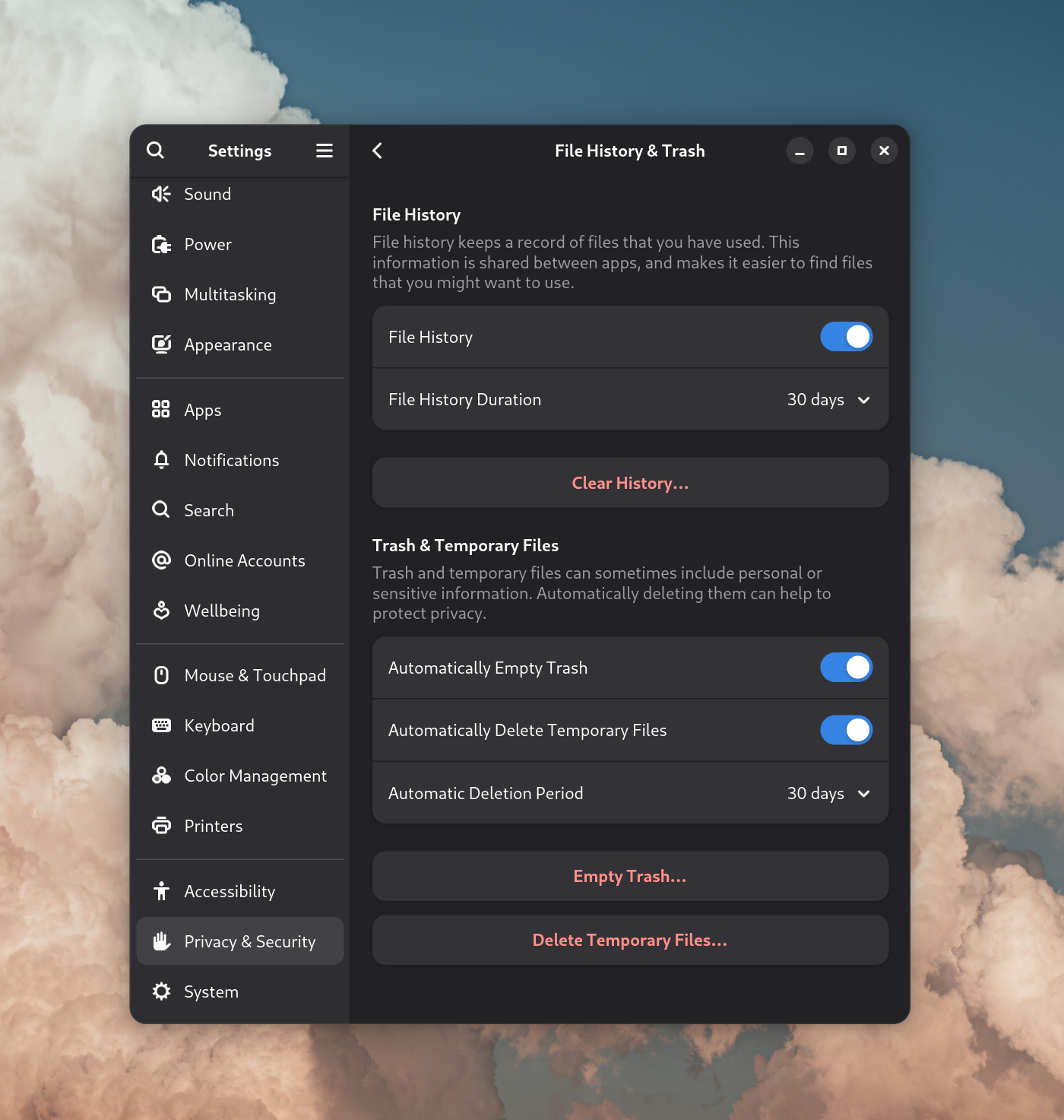Click the Trash & Temporary Files heading

[x=465, y=545]
